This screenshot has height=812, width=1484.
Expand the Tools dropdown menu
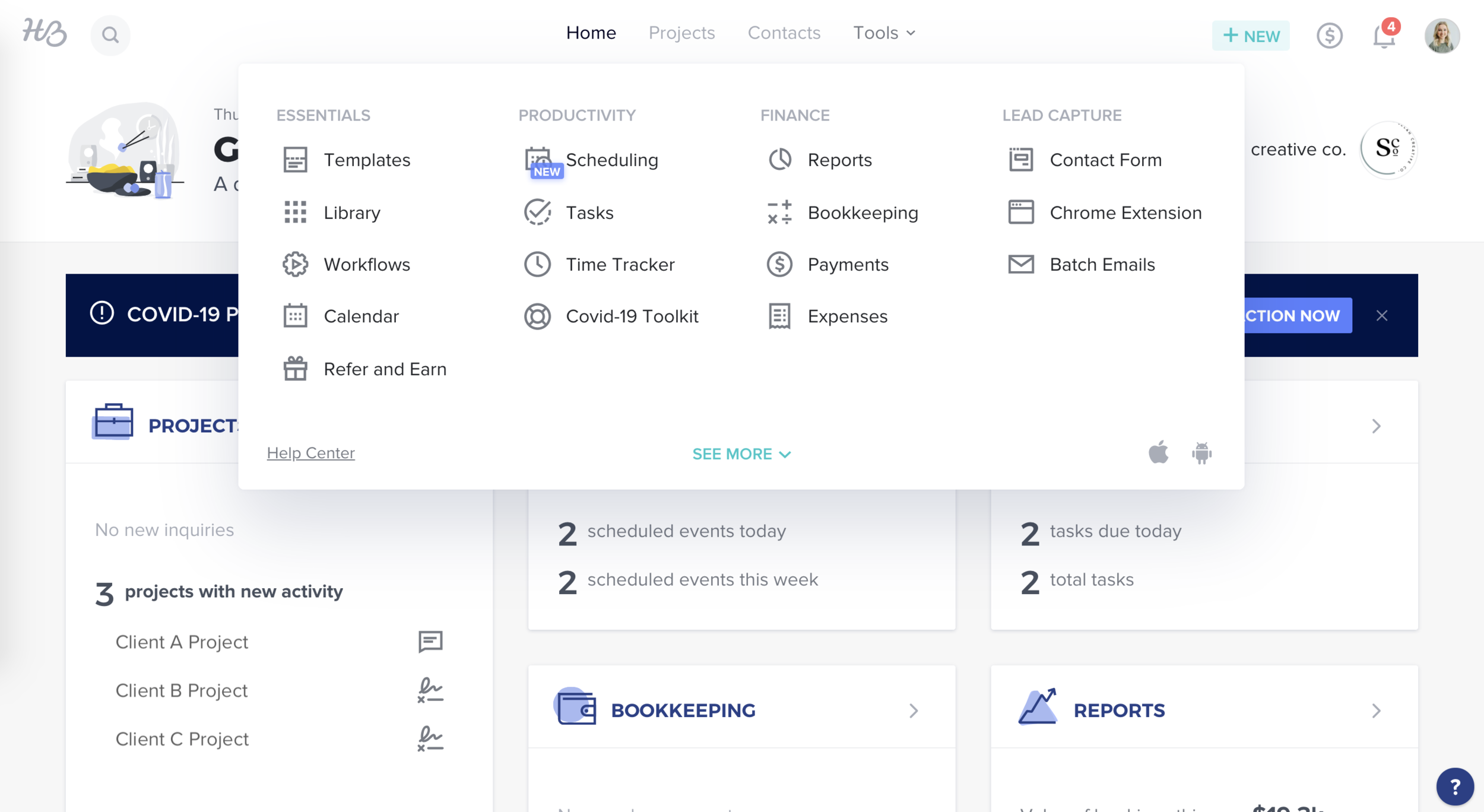coord(884,33)
